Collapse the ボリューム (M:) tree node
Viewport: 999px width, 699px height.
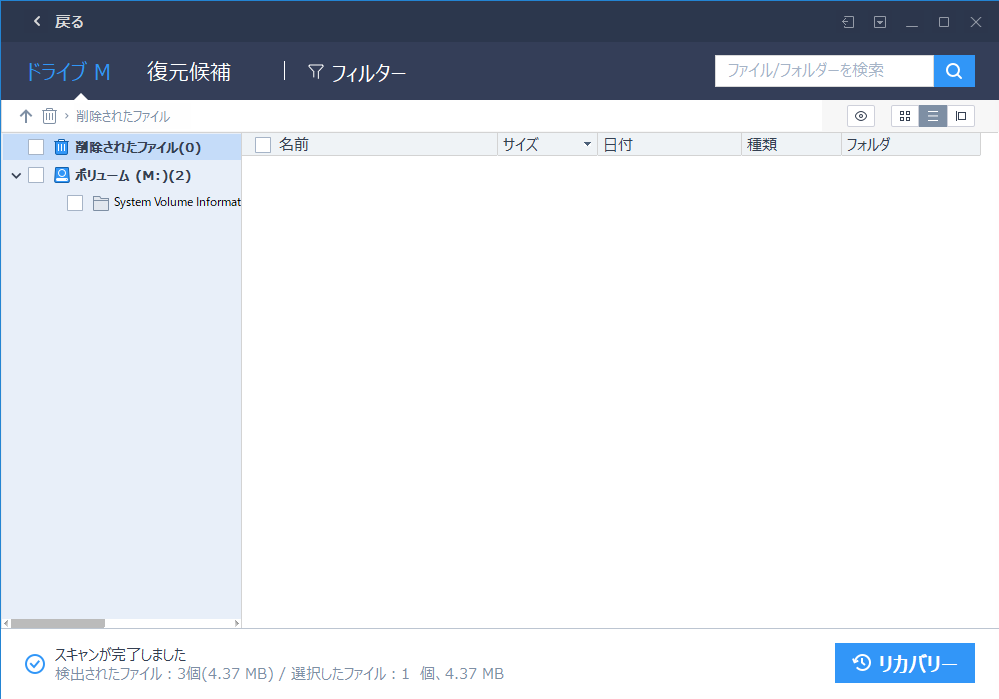(x=15, y=175)
